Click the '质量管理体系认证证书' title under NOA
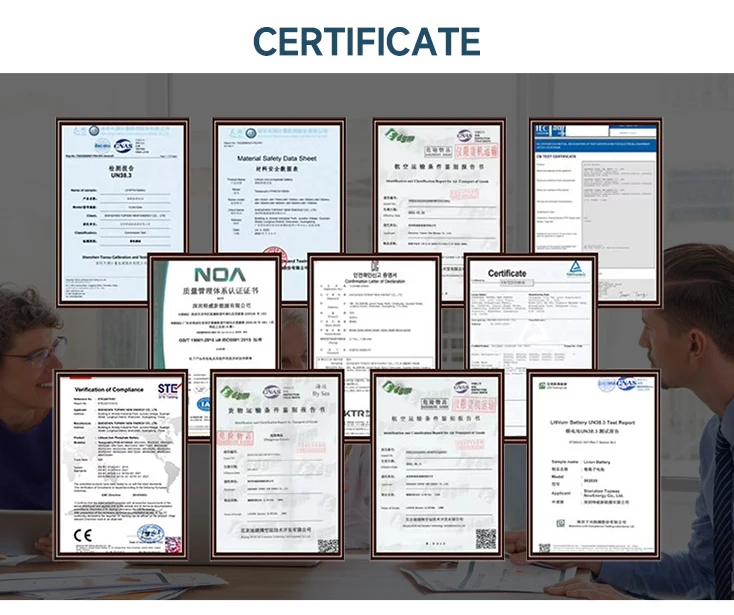The width and height of the screenshot is (734, 615). [x=220, y=291]
